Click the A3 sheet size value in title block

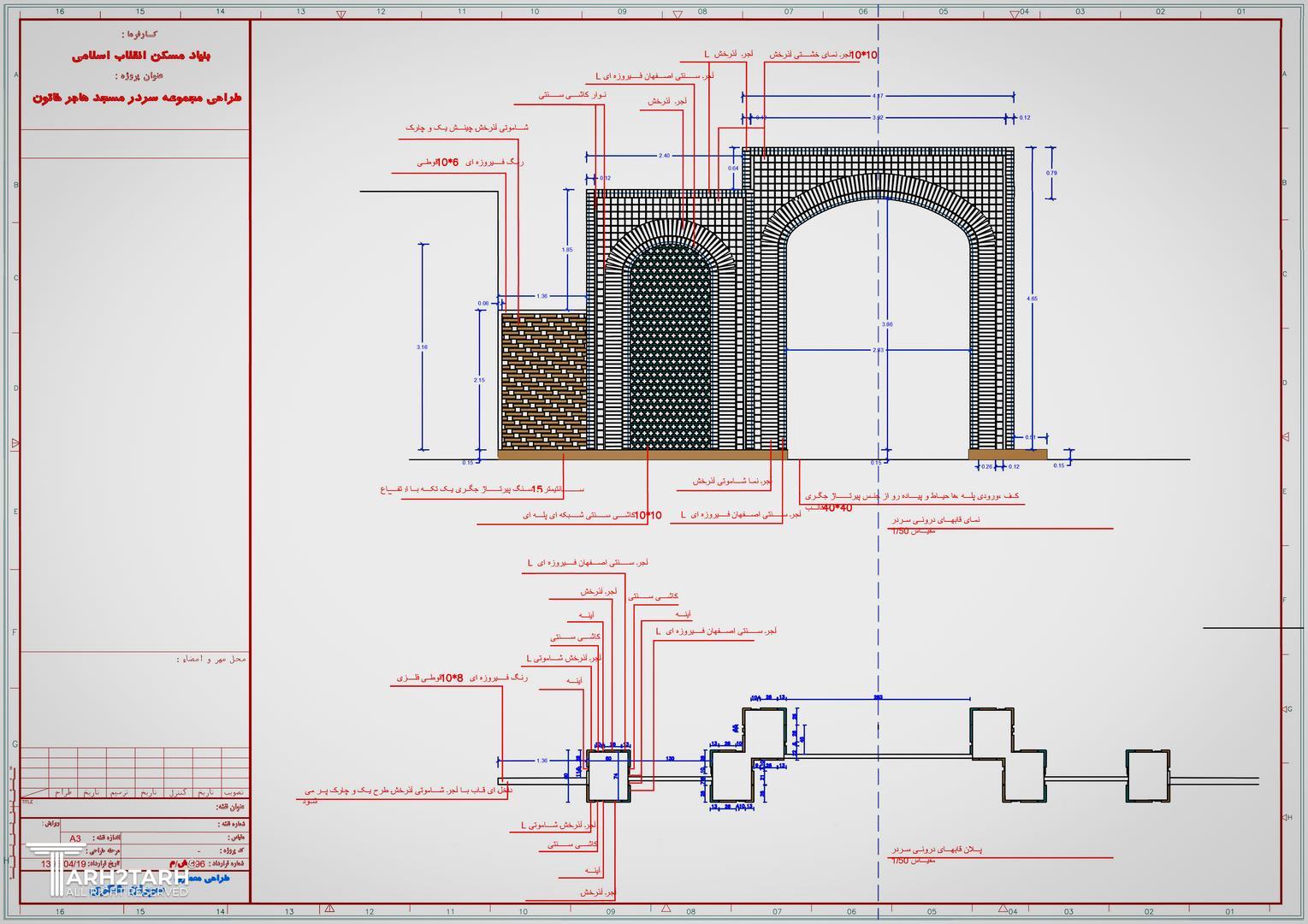75,838
